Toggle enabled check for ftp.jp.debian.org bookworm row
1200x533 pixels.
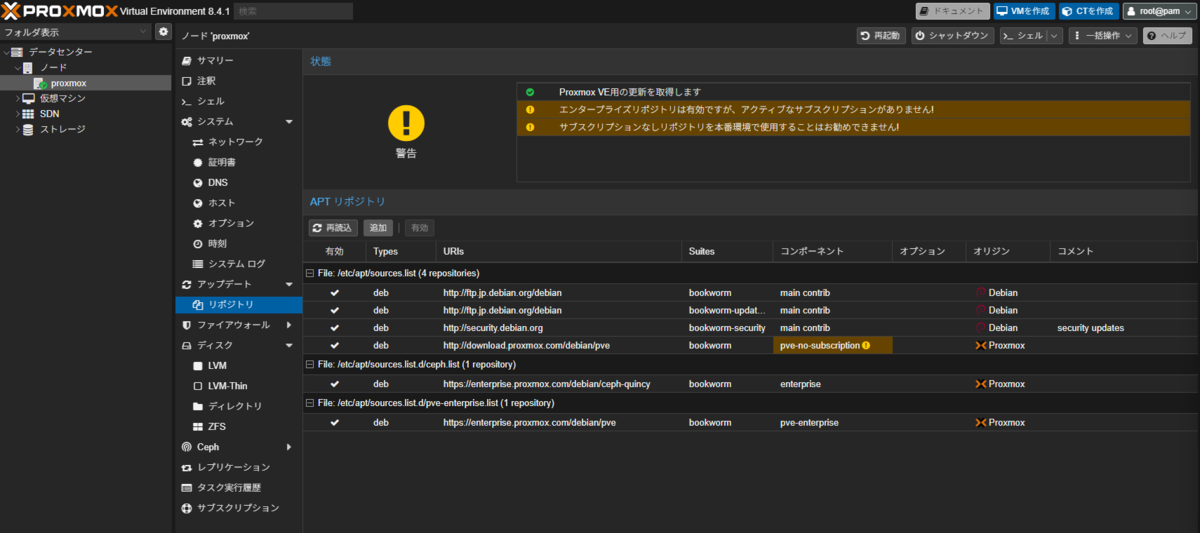click(x=335, y=293)
